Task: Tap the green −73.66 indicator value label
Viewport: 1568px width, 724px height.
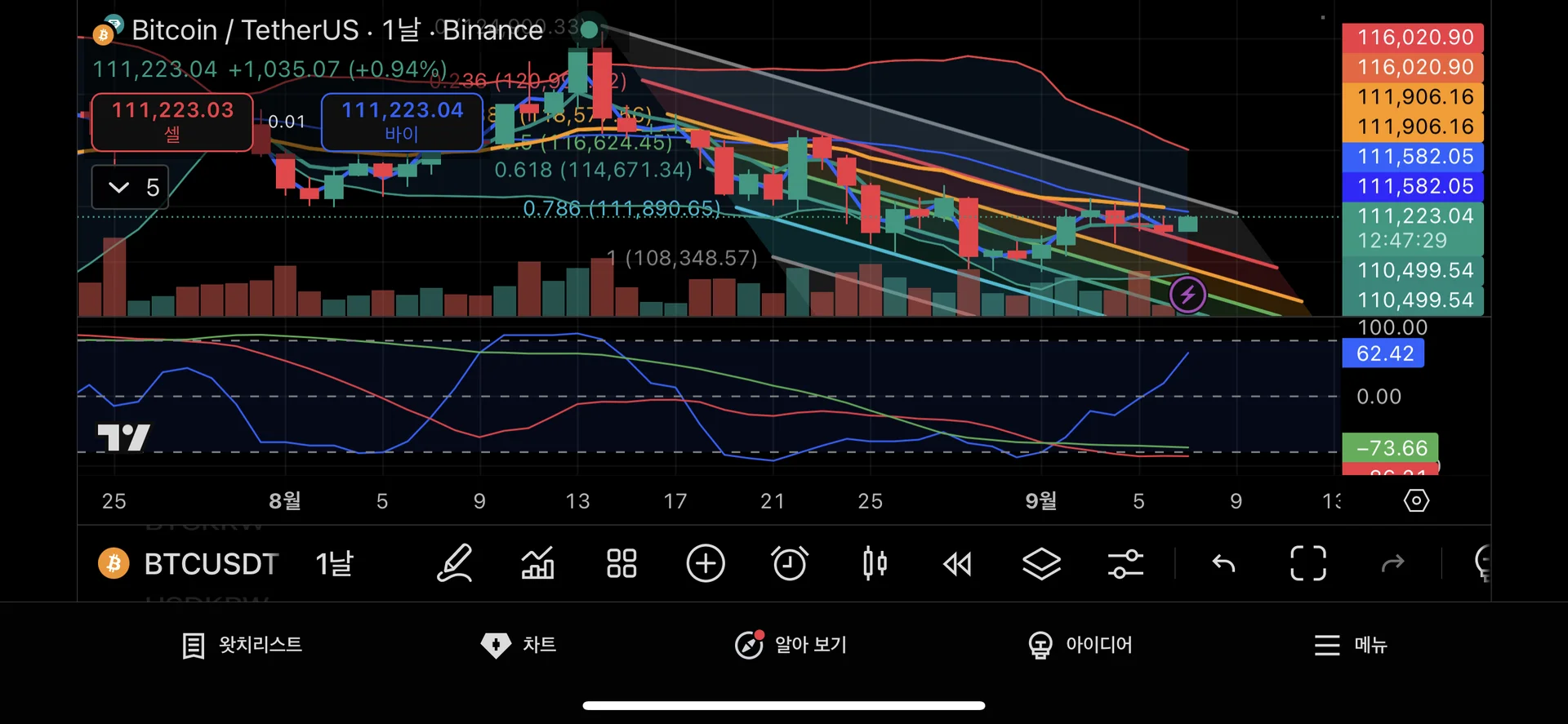Action: click(x=1390, y=448)
